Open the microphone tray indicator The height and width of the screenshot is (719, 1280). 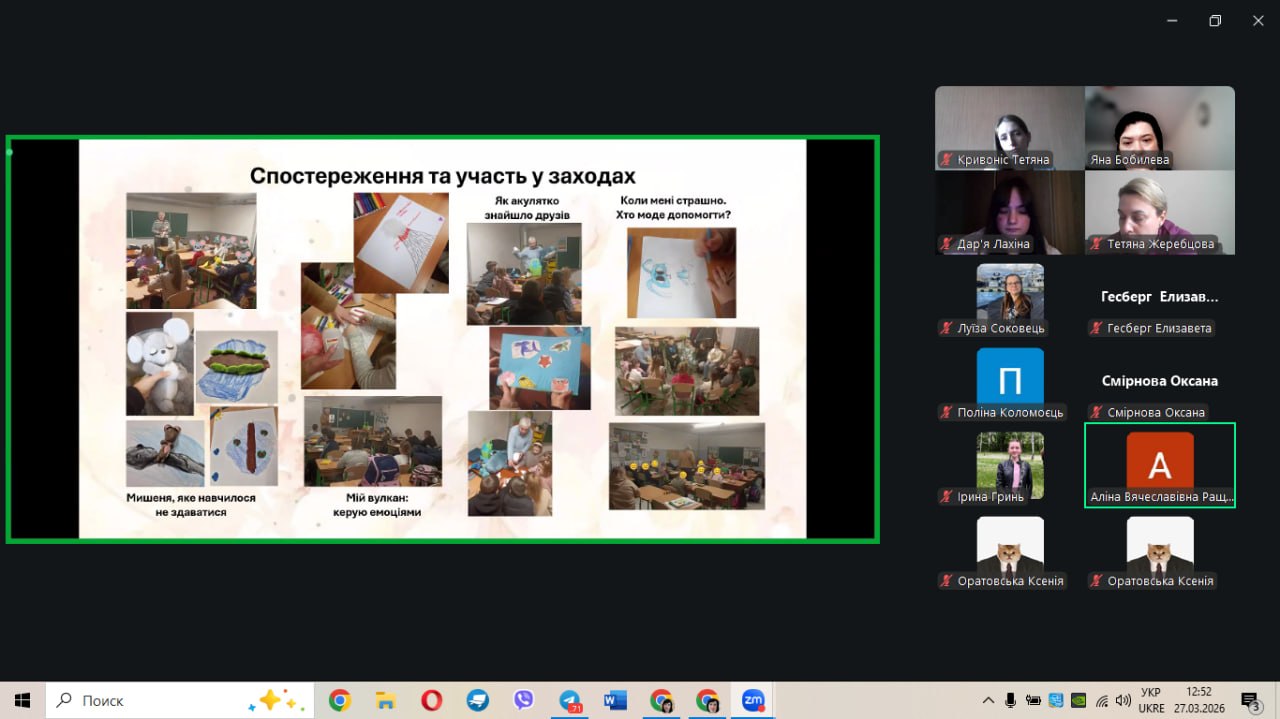pos(1011,700)
